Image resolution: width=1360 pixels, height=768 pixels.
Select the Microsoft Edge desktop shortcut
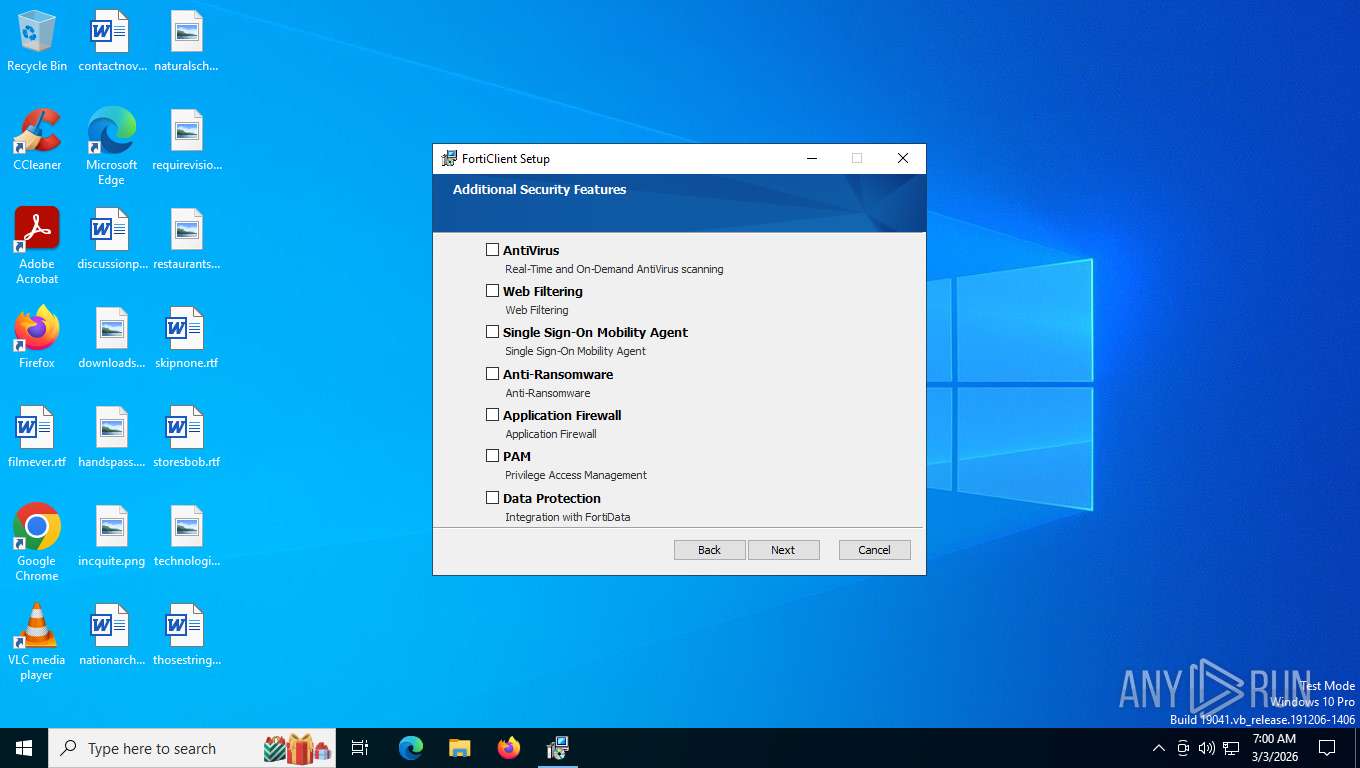pos(111,147)
